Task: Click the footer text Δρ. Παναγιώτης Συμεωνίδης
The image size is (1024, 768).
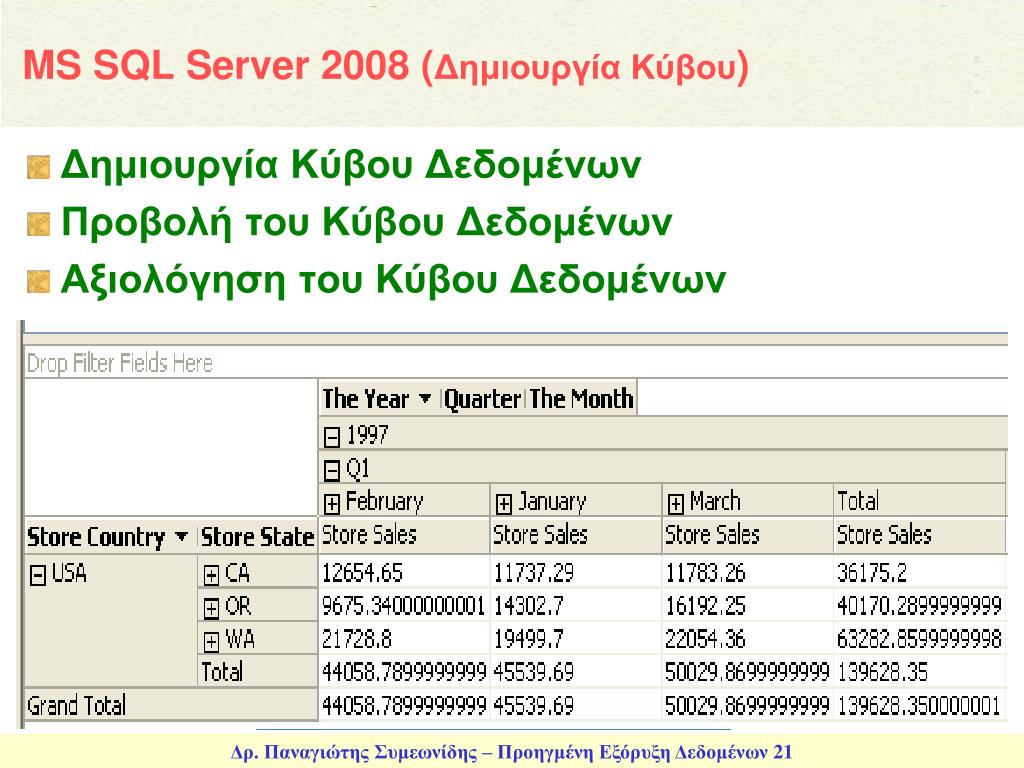Action: tap(354, 752)
